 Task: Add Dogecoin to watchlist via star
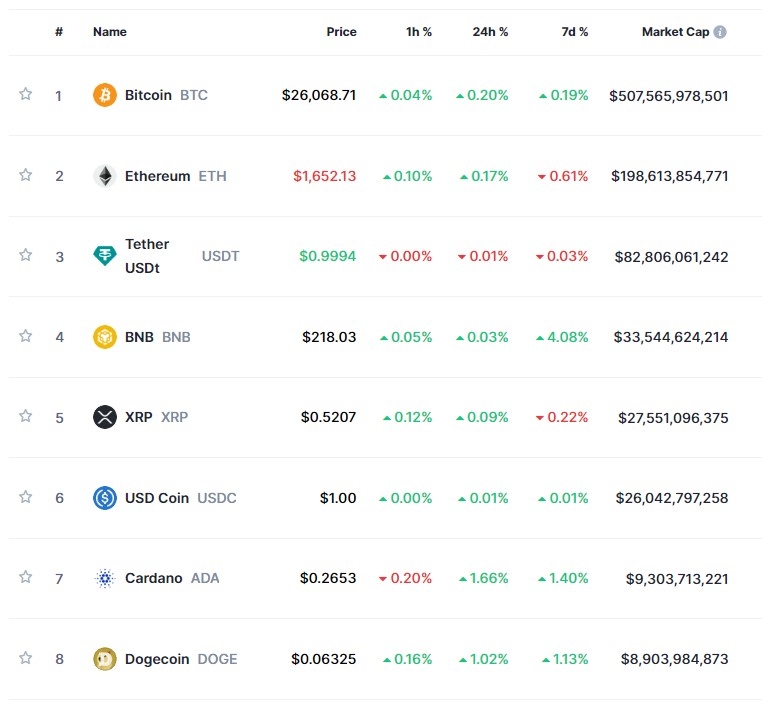point(25,658)
